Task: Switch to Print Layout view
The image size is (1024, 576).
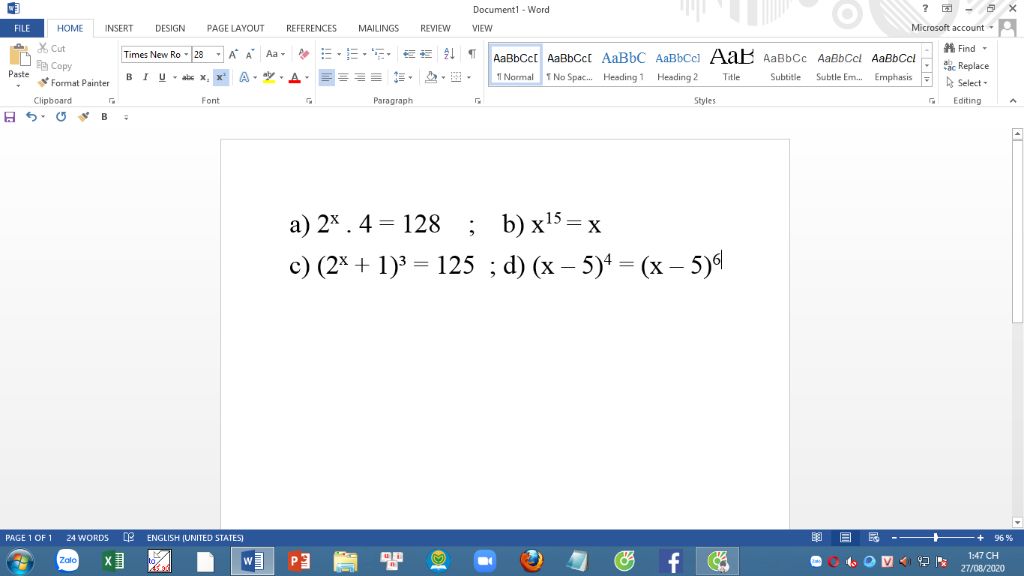Action: (845, 537)
